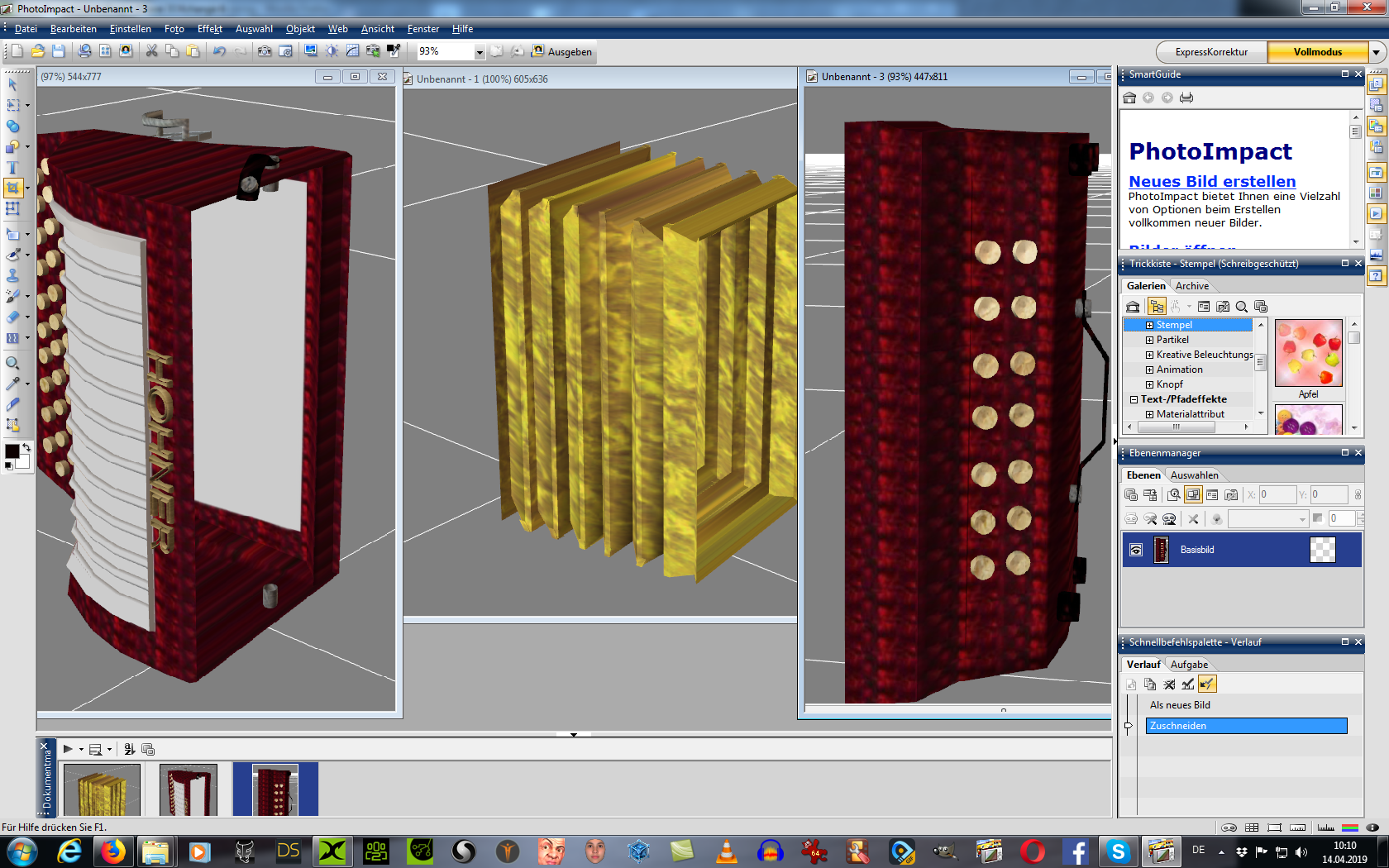Screen dimensions: 1389x868
Task: Pick the Stamp tool
Action: 12,275
